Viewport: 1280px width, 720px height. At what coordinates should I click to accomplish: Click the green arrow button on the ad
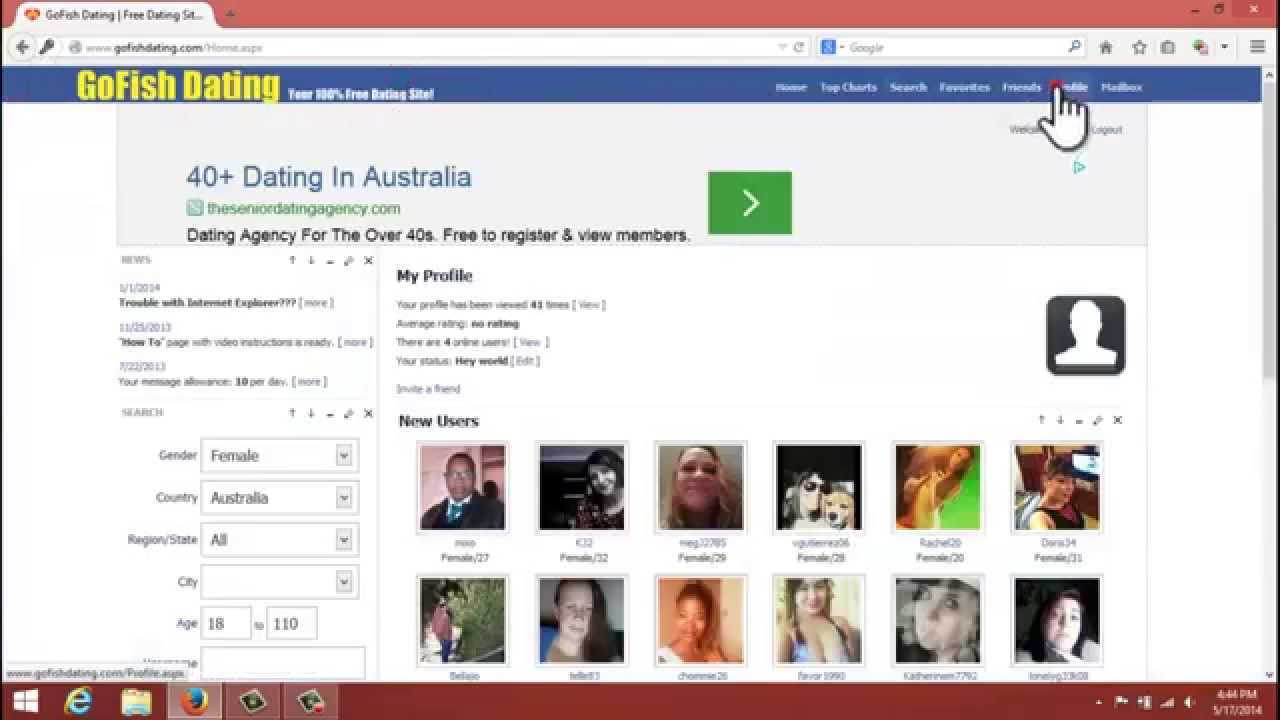750,203
